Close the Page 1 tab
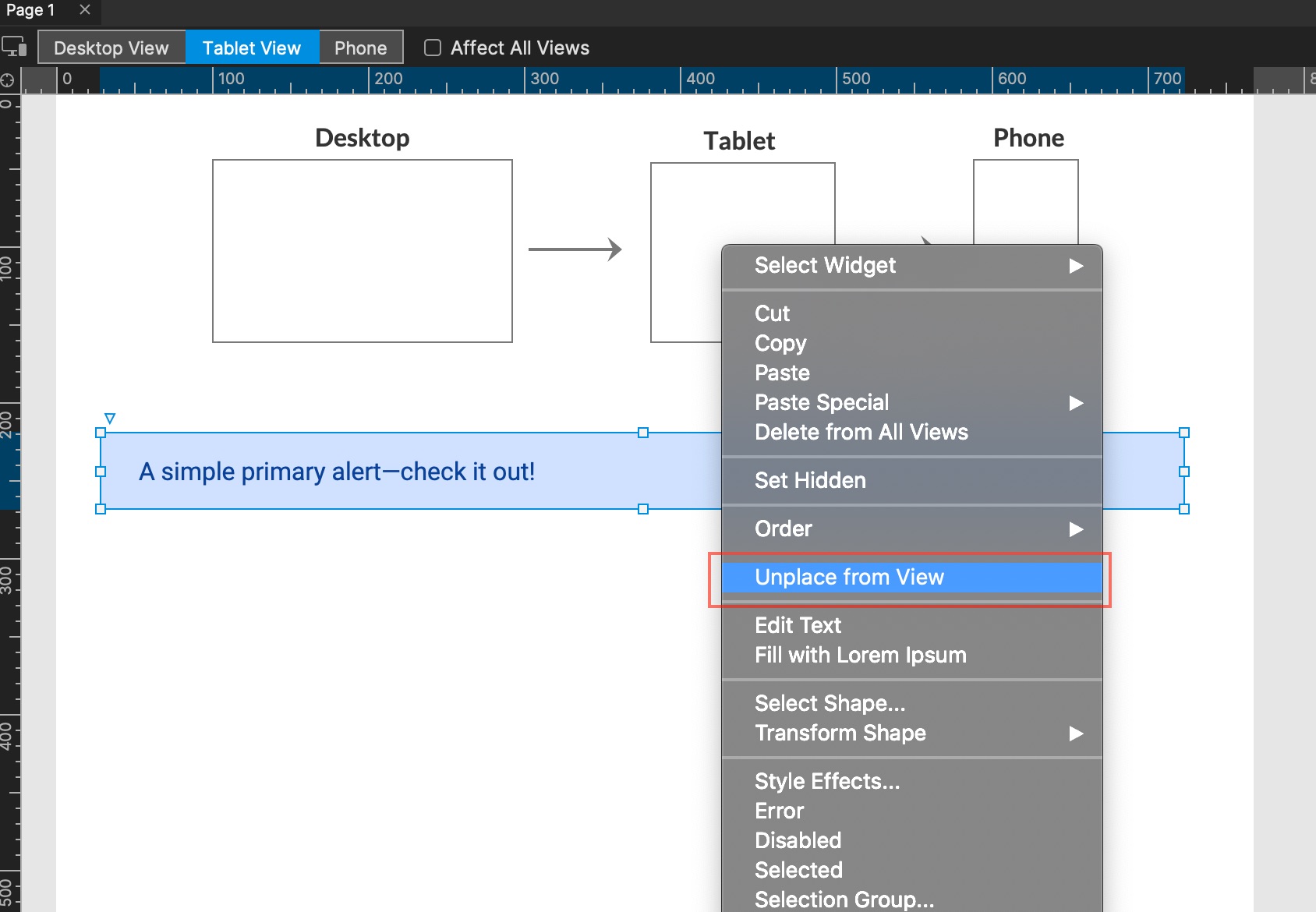The image size is (1316, 912). [x=85, y=10]
